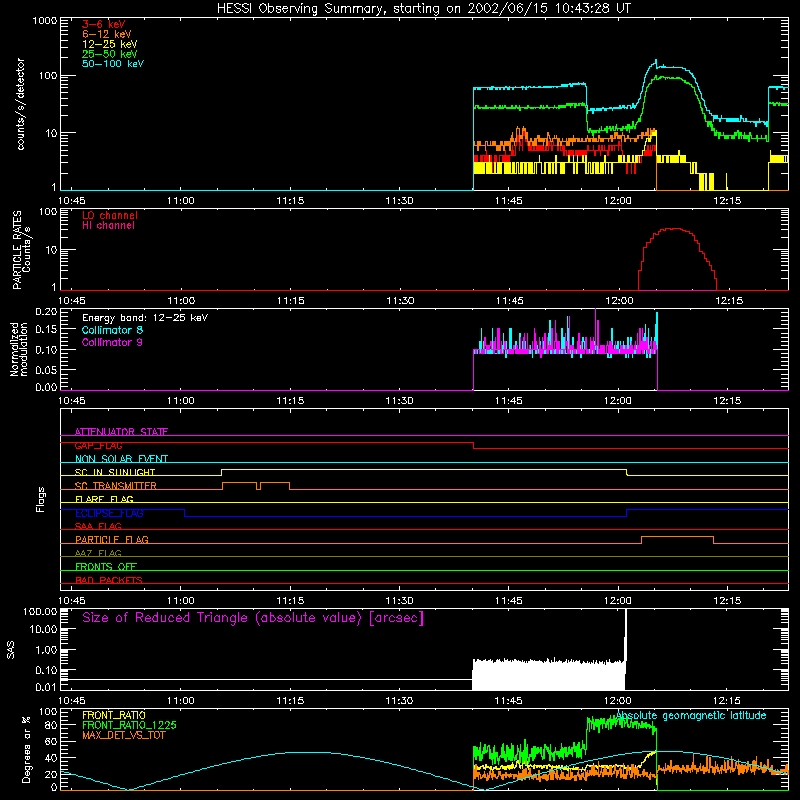The image size is (800, 800).
Task: Click the 'ATTENUATOR_STATE' flag label
Action: tap(121, 432)
